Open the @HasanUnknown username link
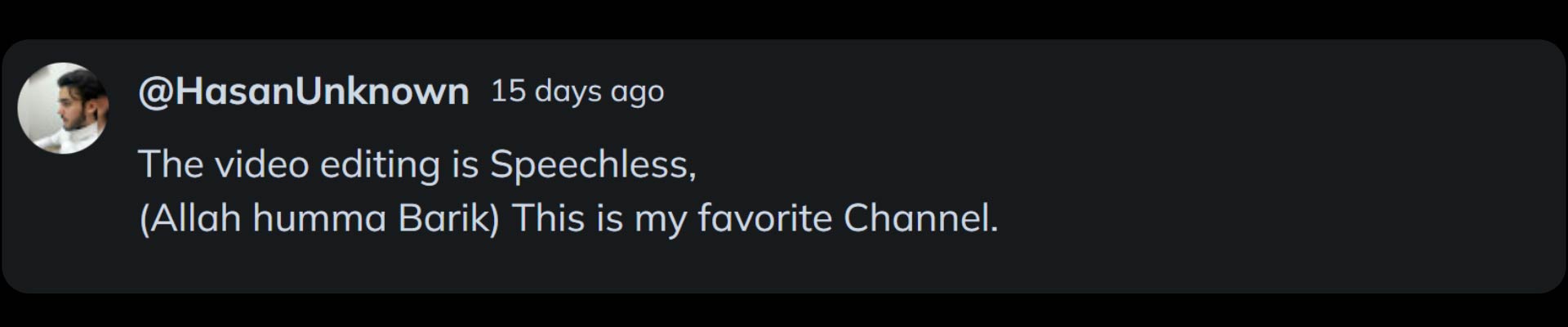This screenshot has height=327, width=1568. click(x=303, y=91)
